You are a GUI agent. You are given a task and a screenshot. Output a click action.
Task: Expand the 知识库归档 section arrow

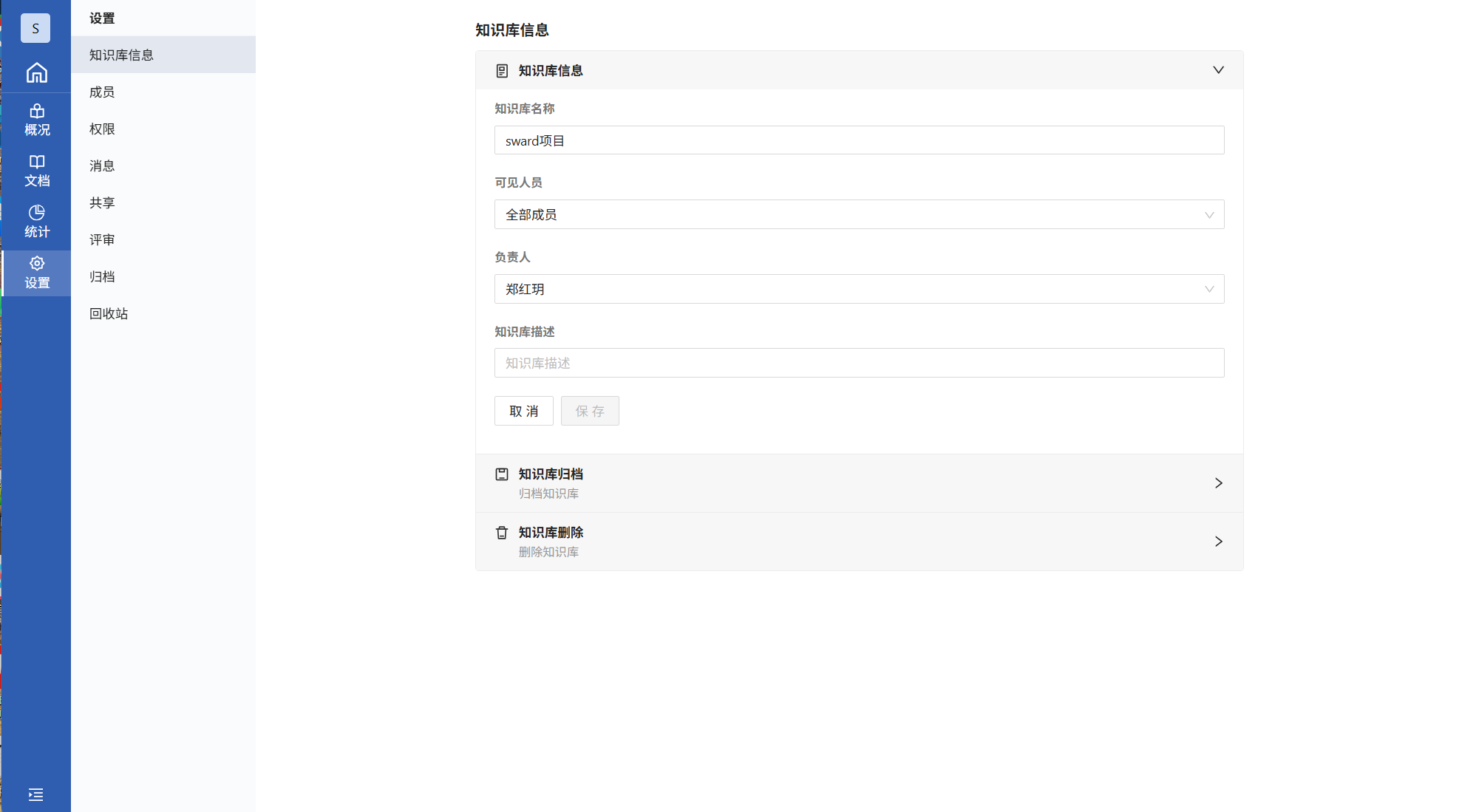pyautogui.click(x=1218, y=483)
